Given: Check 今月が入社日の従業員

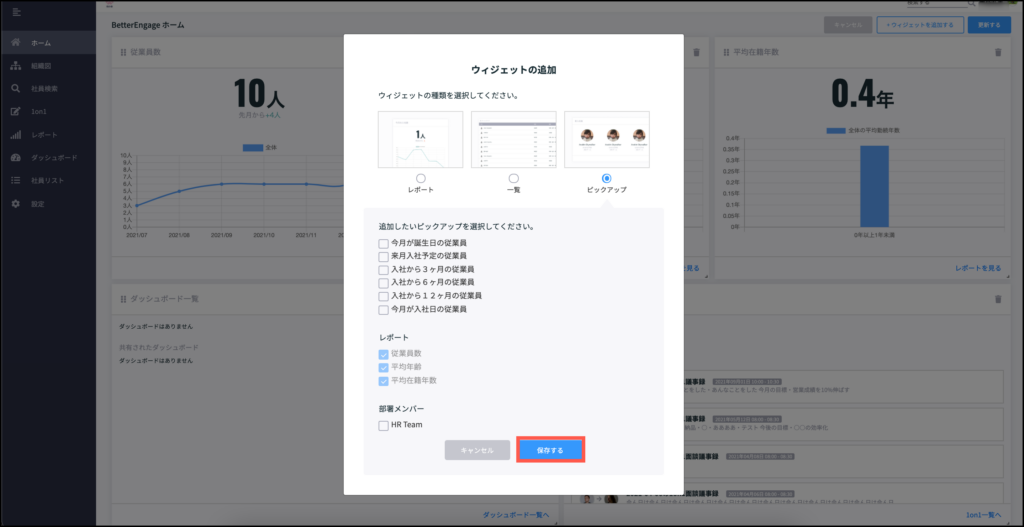Looking at the screenshot, I should click(x=383, y=310).
